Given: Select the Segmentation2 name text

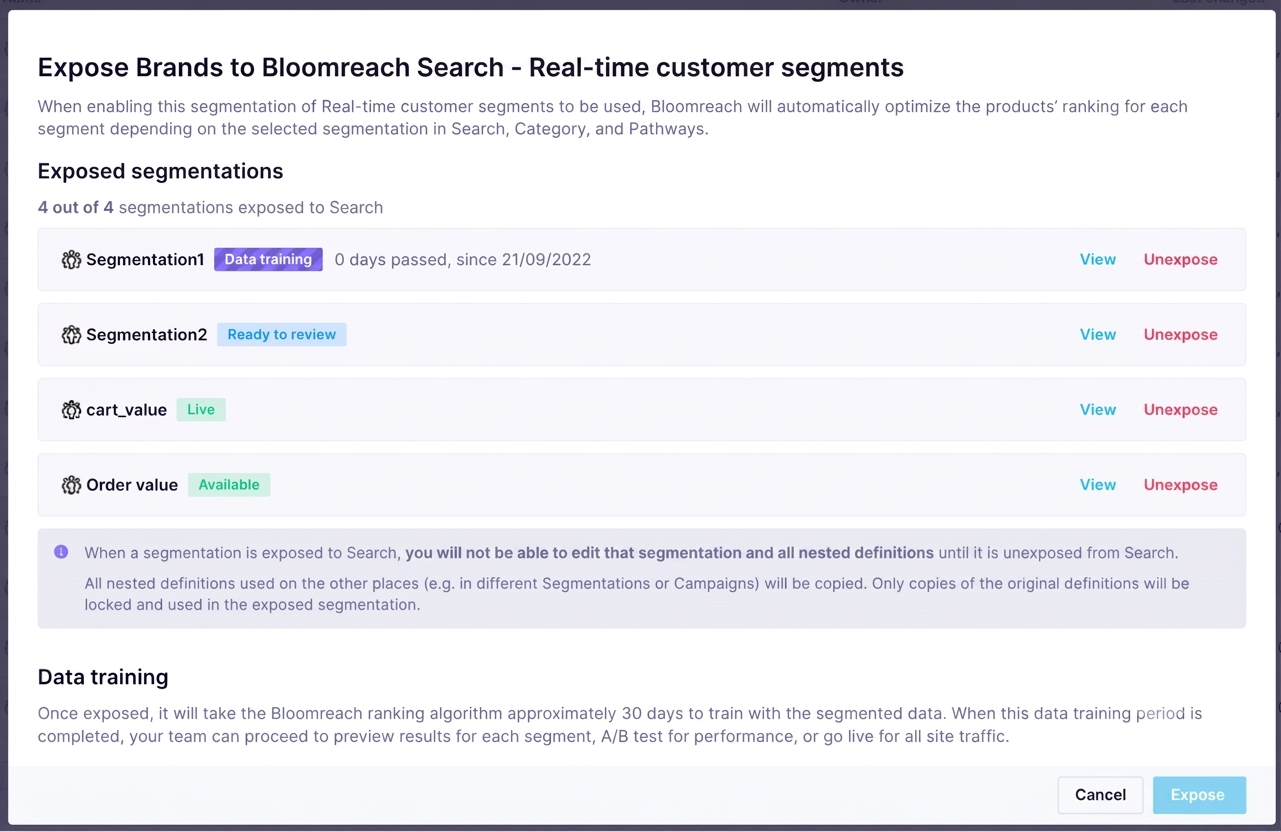Looking at the screenshot, I should [147, 334].
